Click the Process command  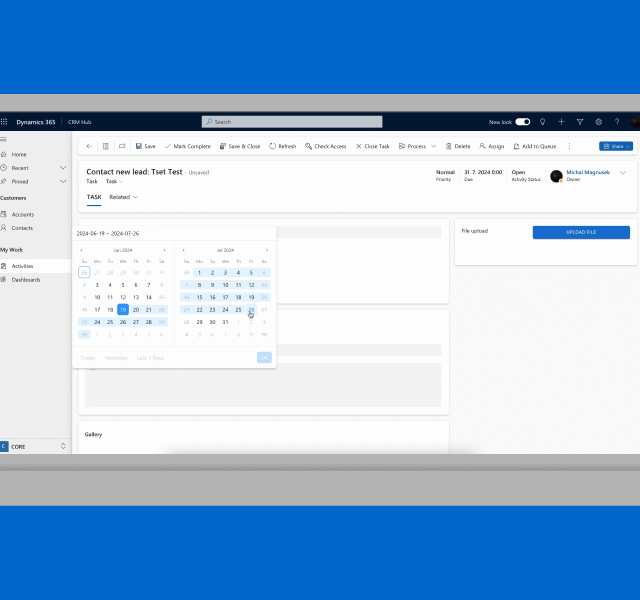pos(412,146)
